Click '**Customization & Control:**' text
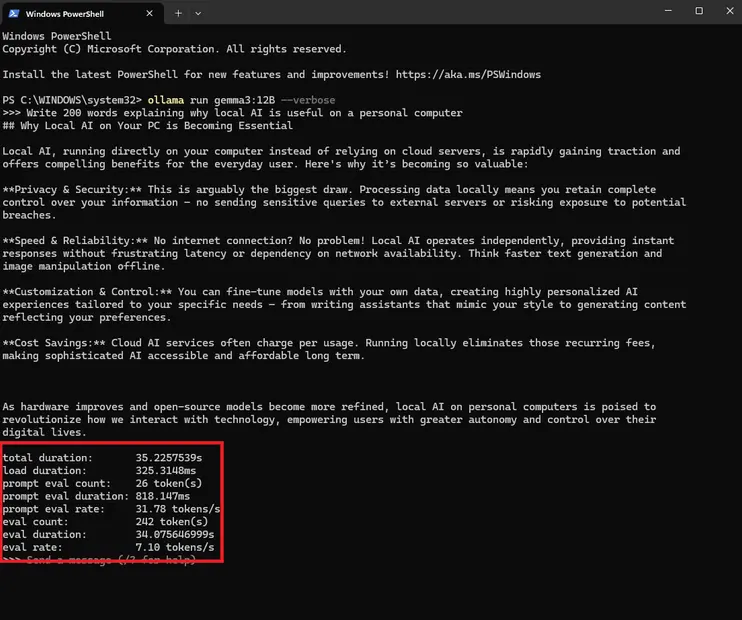 point(87,292)
